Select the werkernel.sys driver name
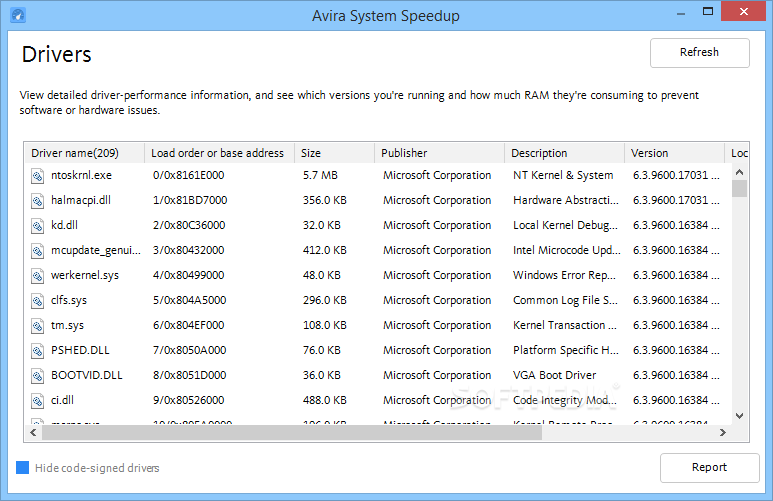 (x=85, y=275)
